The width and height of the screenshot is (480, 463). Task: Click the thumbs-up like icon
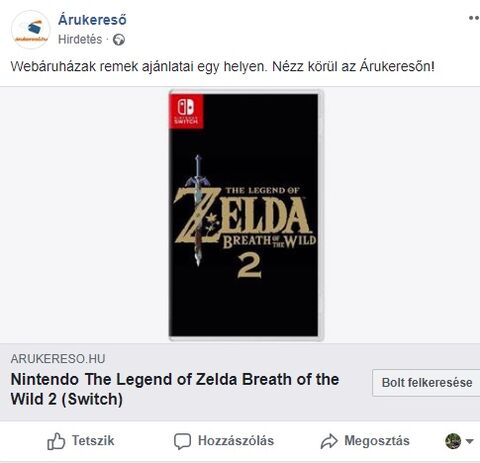pos(56,441)
